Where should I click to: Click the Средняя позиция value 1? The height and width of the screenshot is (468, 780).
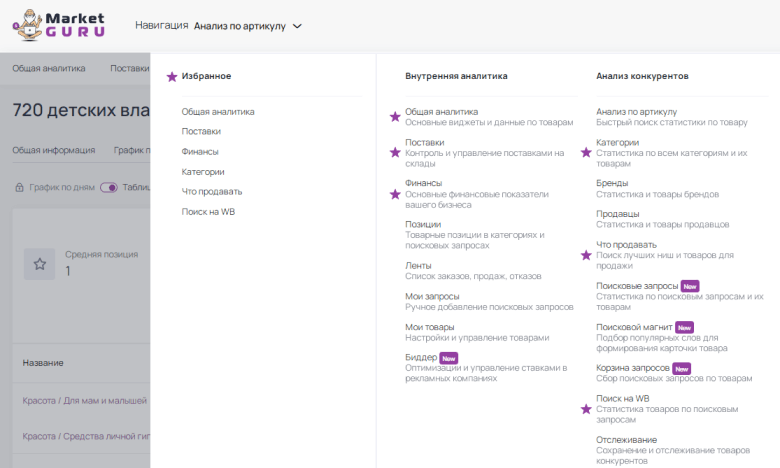tap(68, 271)
